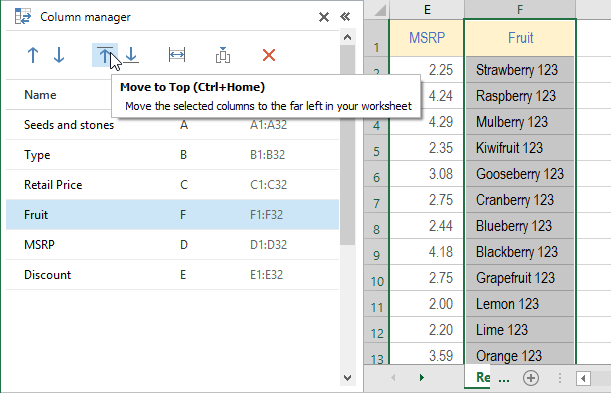Click cell Orange 123
Image resolution: width=611 pixels, height=393 pixels.
[x=520, y=354]
